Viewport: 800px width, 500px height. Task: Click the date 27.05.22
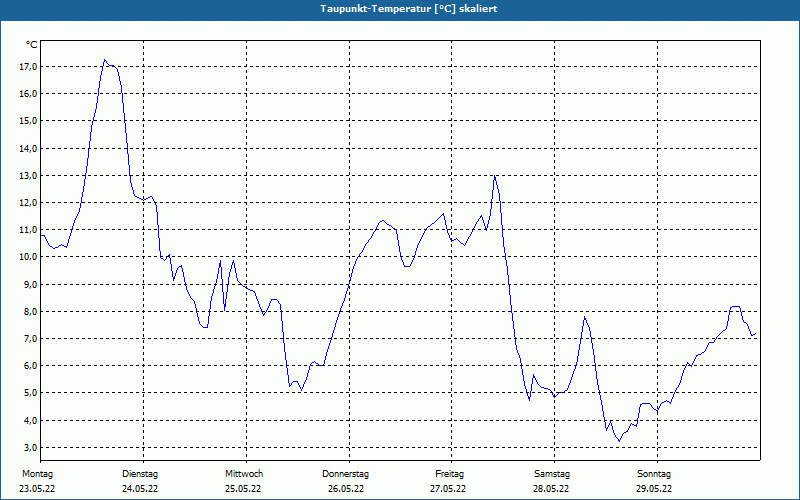coord(448,489)
